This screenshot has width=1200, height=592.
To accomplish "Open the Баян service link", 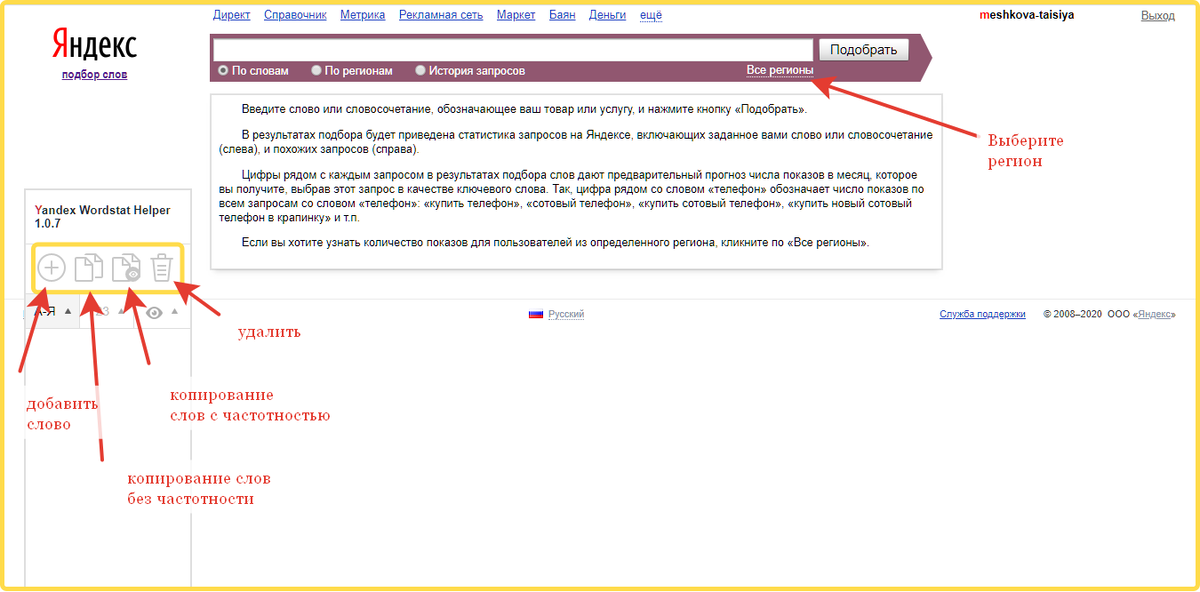I will pos(562,15).
